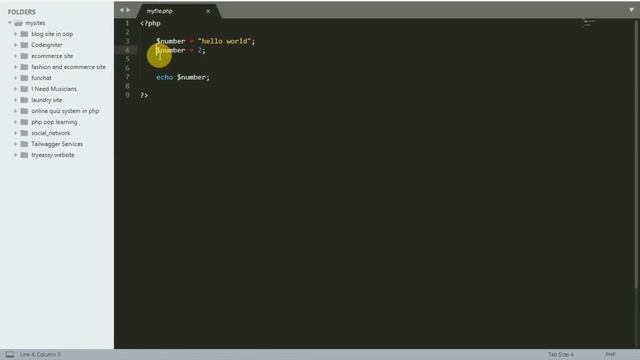Viewport: 640px width, 360px height.
Task: Click the vertical editor scrollbar
Action: click(637, 155)
